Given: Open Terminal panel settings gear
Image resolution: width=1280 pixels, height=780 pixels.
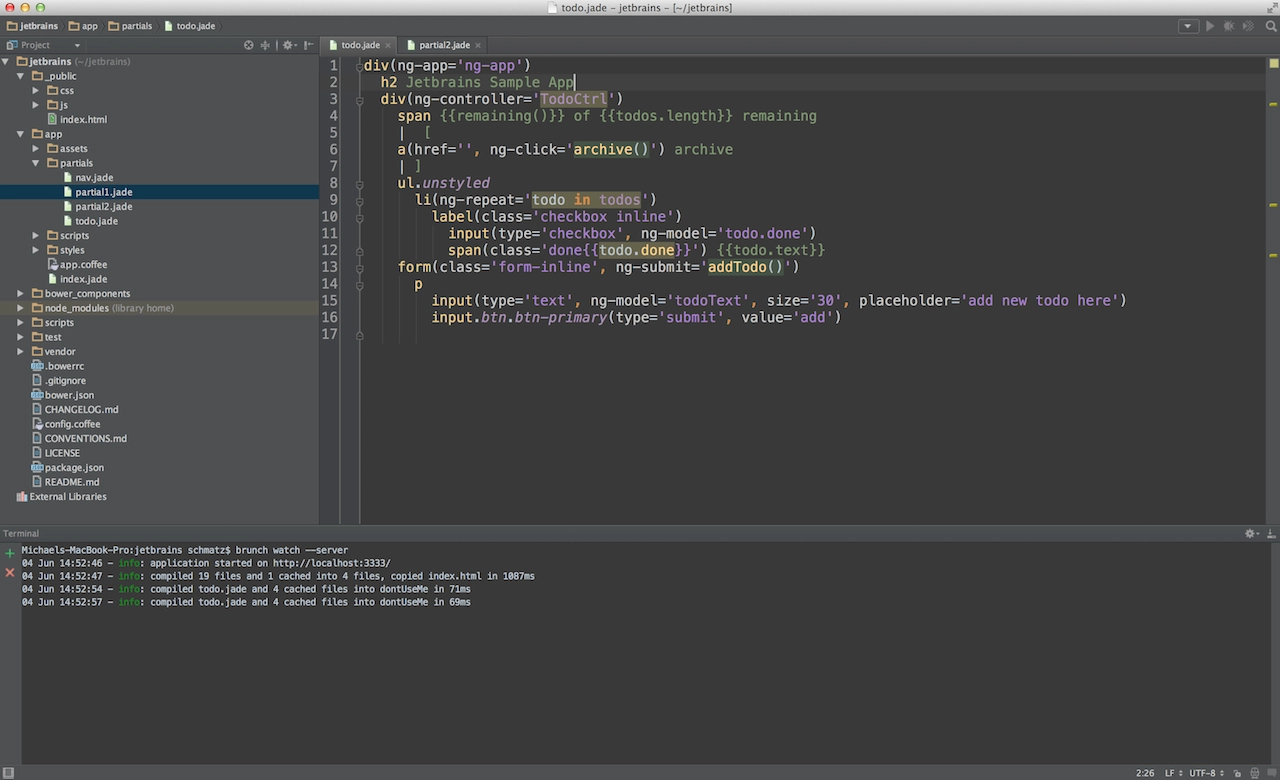Looking at the screenshot, I should pyautogui.click(x=1252, y=534).
